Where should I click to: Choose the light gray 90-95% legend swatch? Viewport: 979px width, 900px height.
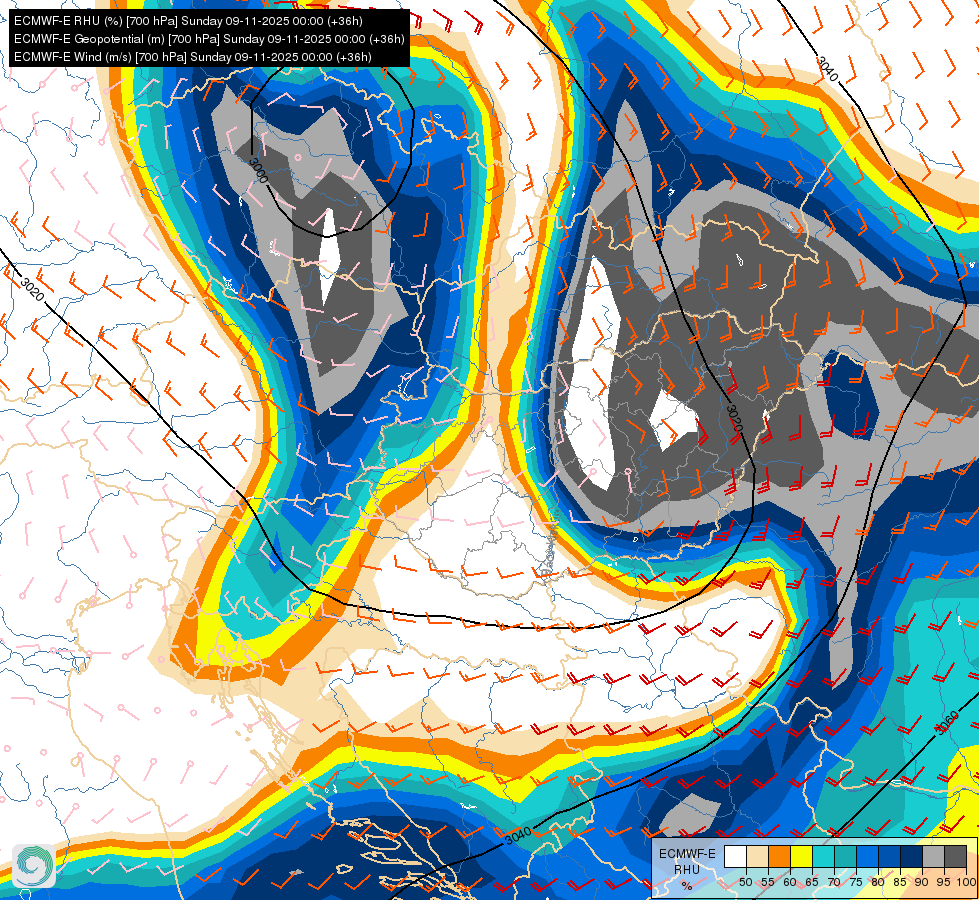[x=933, y=856]
